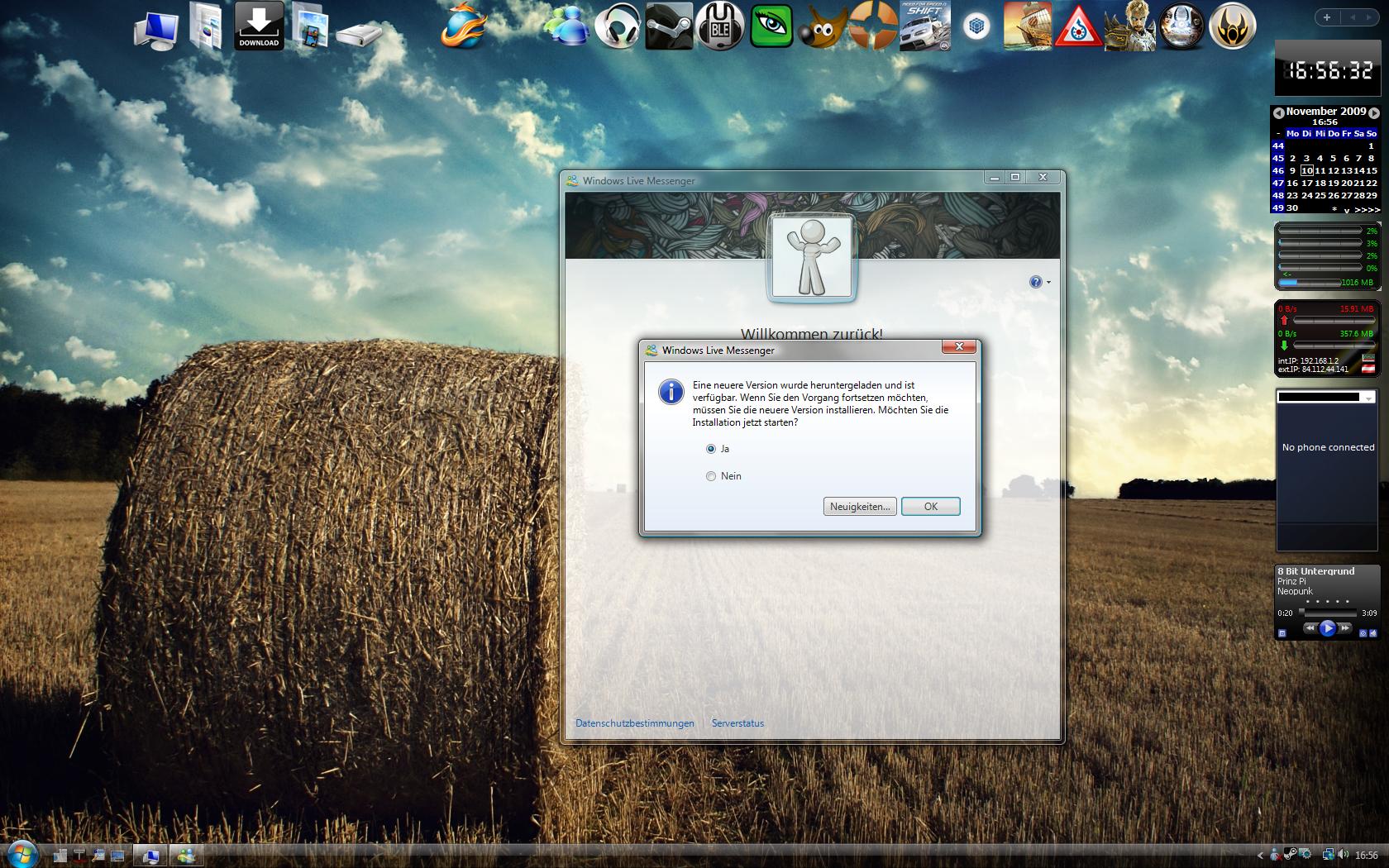
Task: Skip to previous track in media gadget
Action: pyautogui.click(x=1310, y=628)
